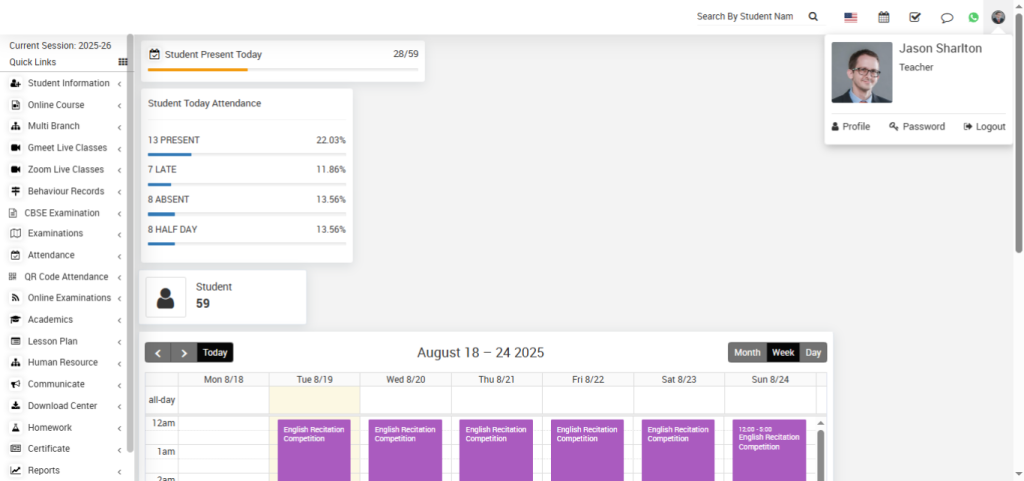This screenshot has height=481, width=1024.
Task: Click the green WhatsApp icon
Action: tap(973, 17)
